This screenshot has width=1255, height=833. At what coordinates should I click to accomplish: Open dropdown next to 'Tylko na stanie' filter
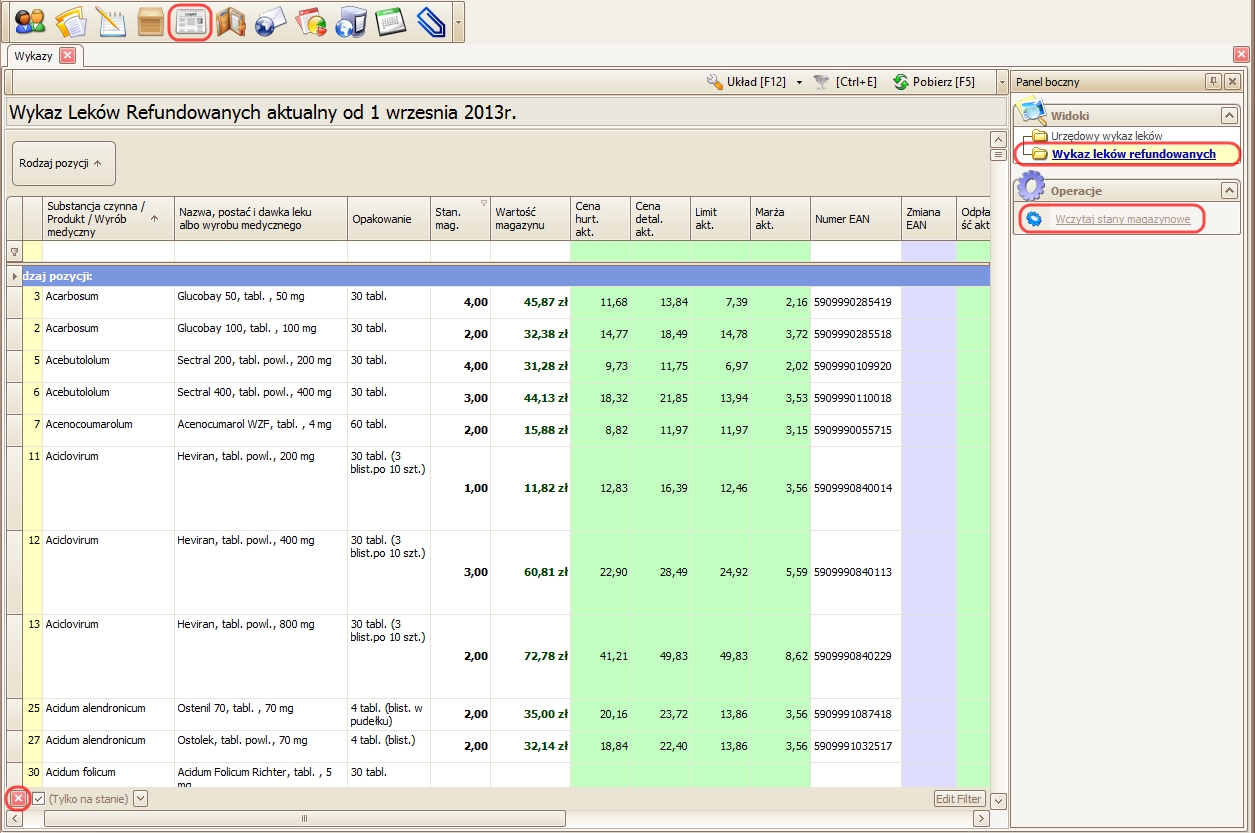click(x=140, y=798)
